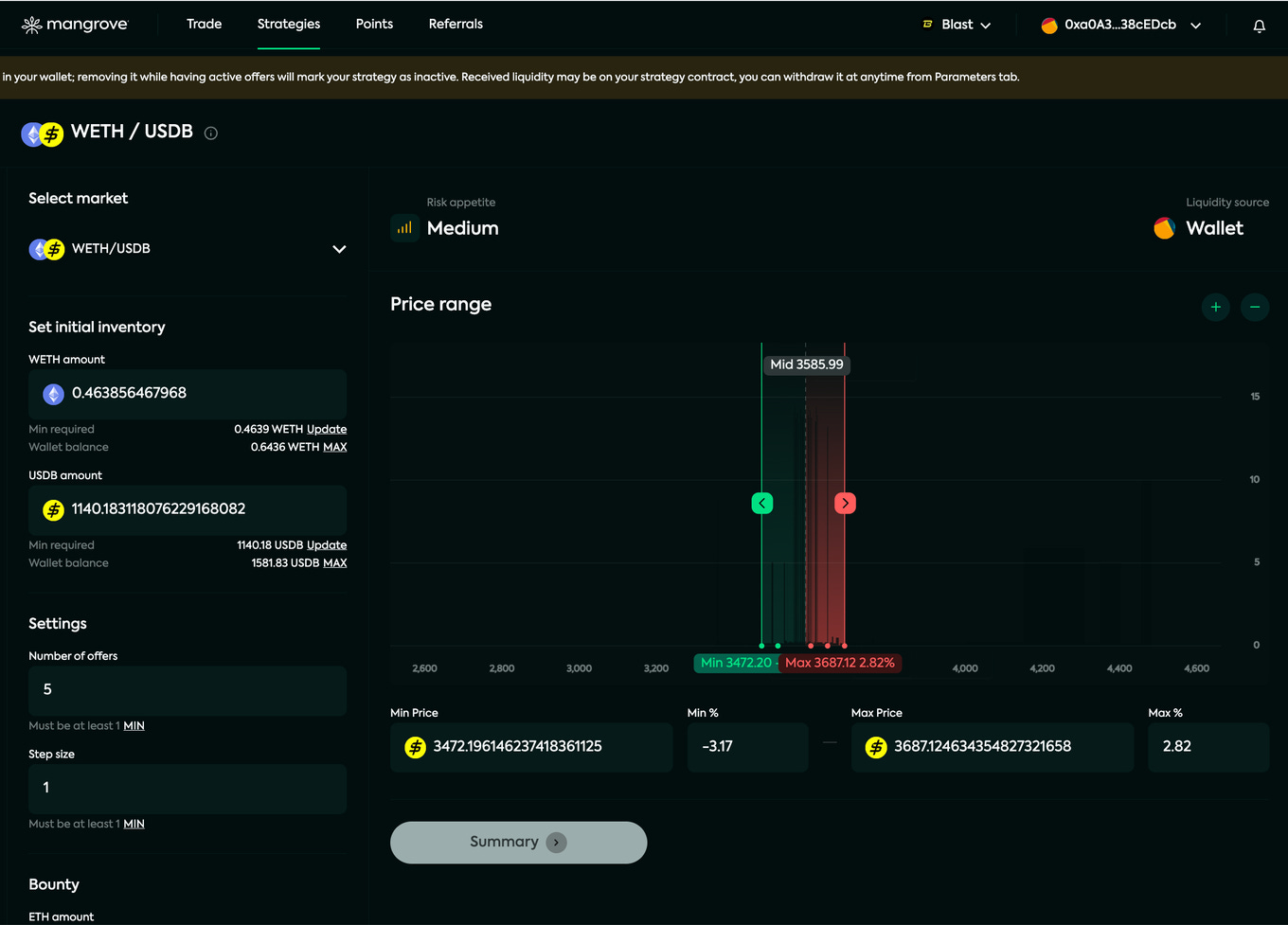The width and height of the screenshot is (1288, 925).
Task: Go to the Strategies tab
Action: click(289, 25)
